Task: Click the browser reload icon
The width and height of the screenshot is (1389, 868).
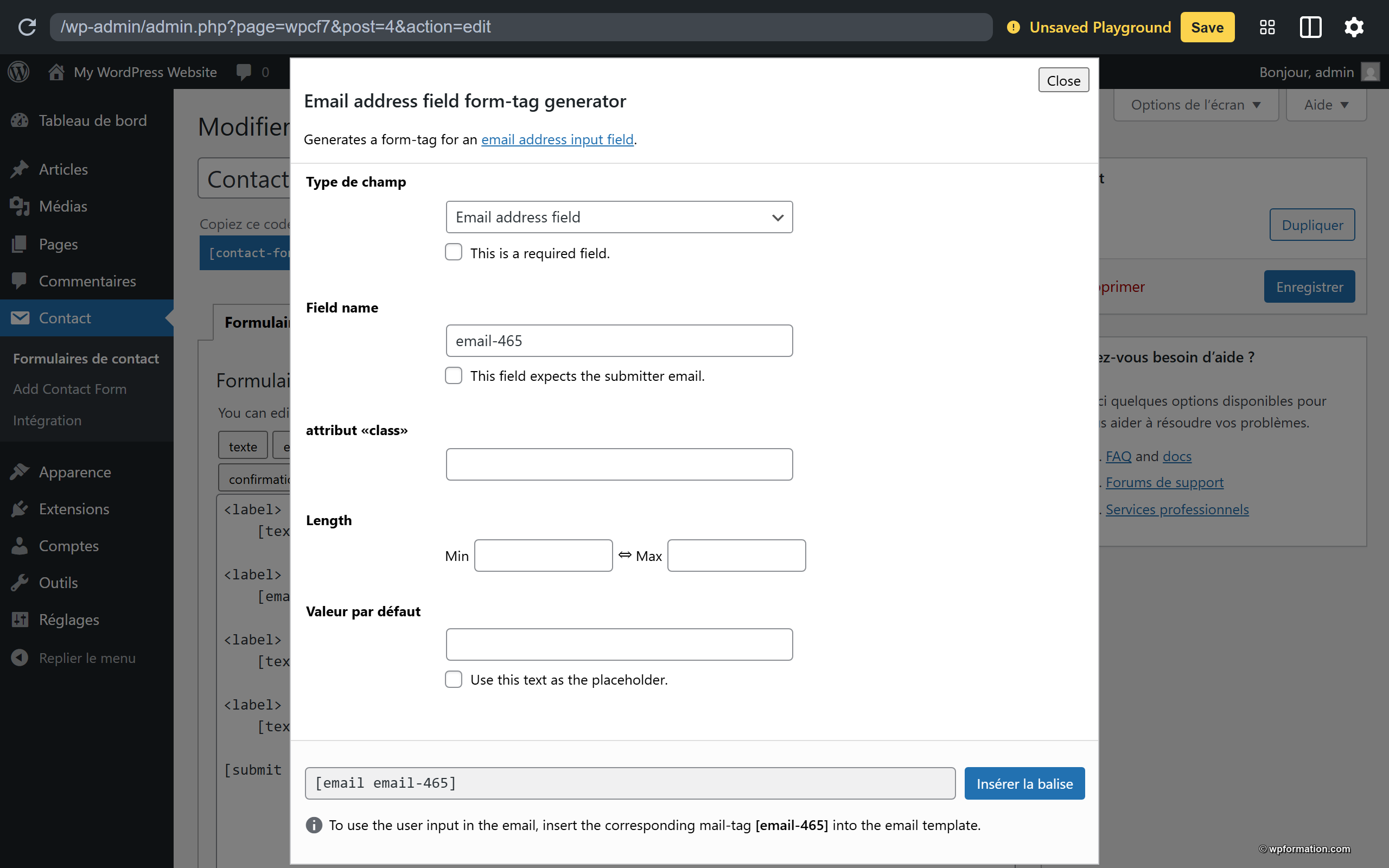Action: (x=27, y=27)
